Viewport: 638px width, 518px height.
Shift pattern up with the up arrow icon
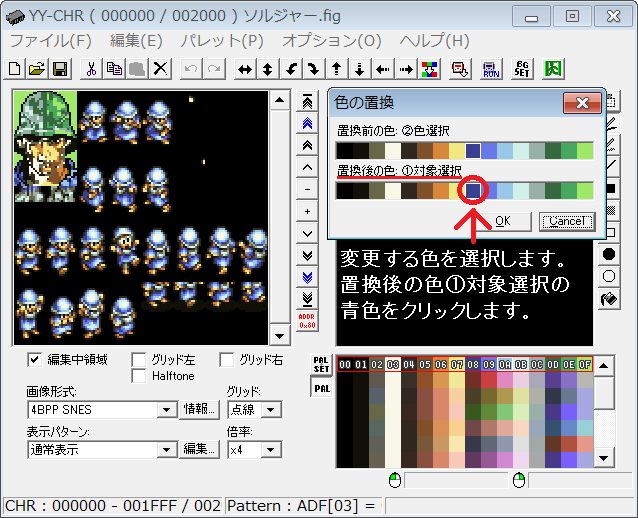(x=336, y=69)
